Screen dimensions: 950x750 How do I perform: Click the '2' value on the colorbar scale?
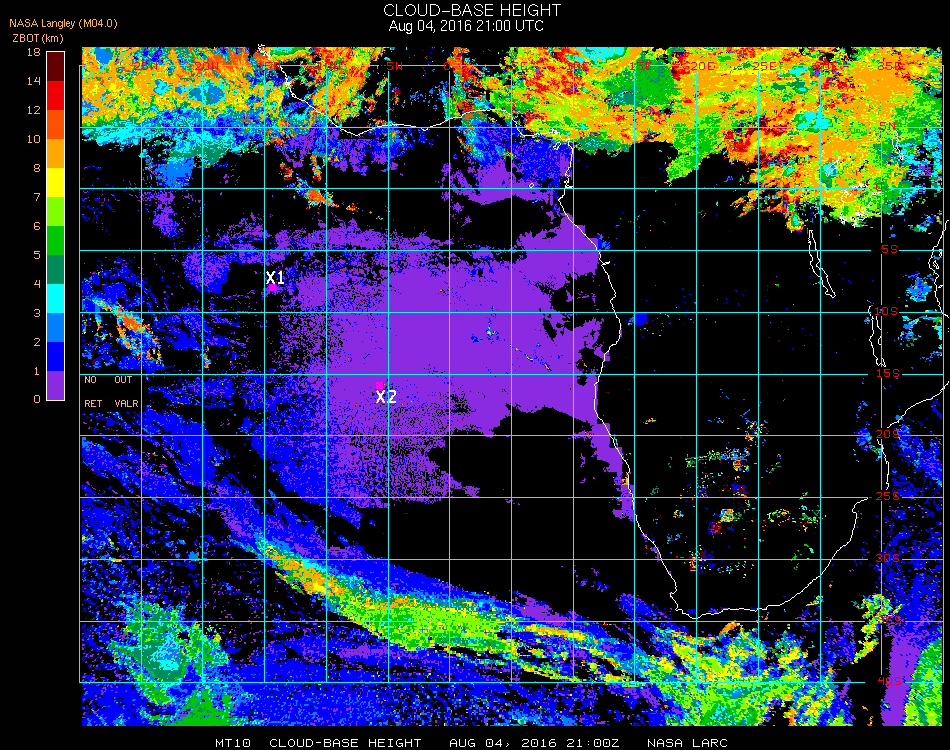pos(36,342)
